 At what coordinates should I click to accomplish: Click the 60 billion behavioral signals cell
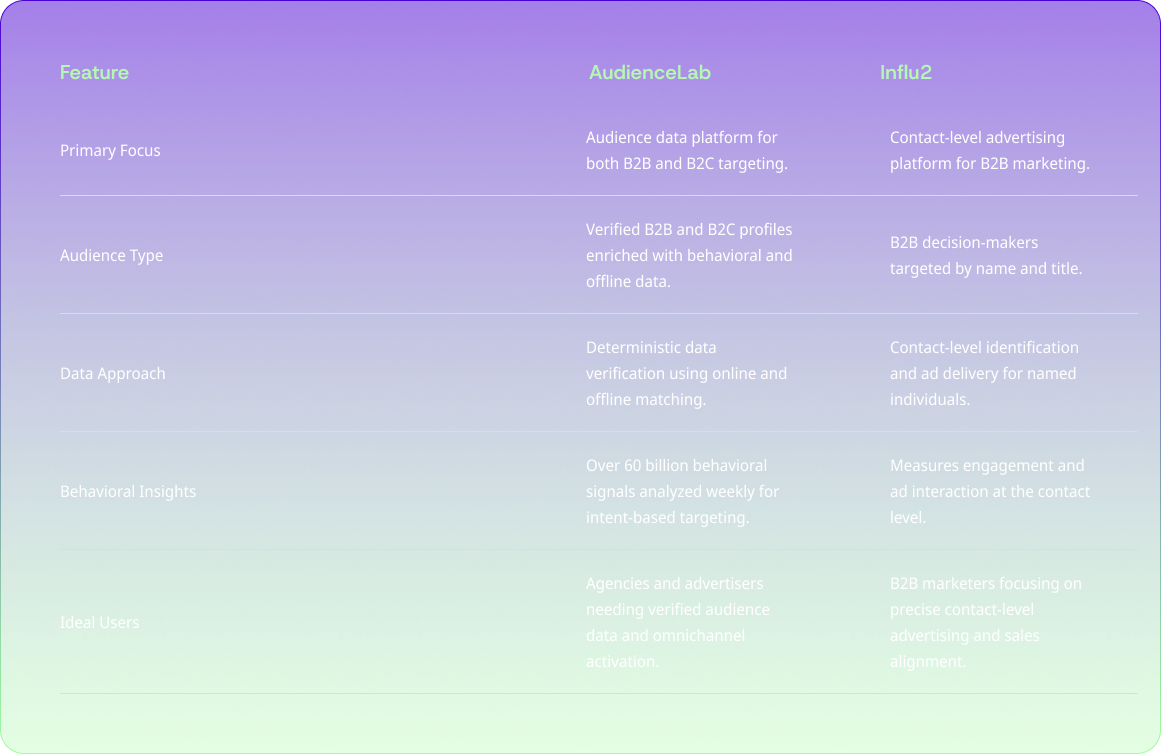tap(682, 491)
